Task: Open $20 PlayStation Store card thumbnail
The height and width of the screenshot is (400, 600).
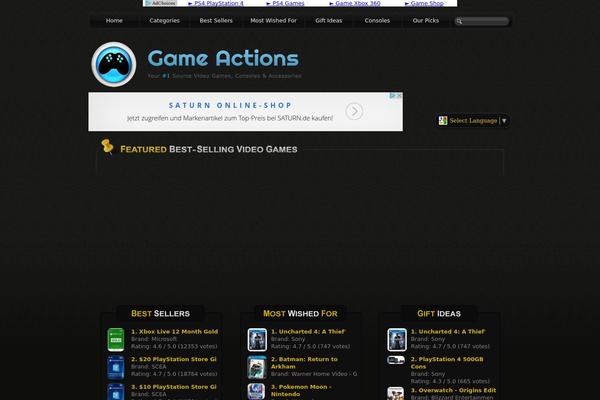Action: pyautogui.click(x=116, y=367)
